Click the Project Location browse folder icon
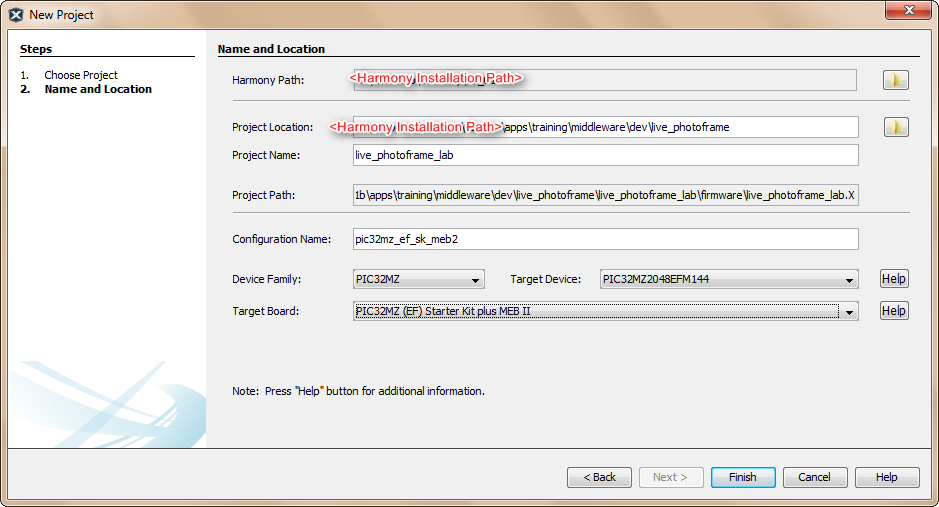 (x=895, y=127)
